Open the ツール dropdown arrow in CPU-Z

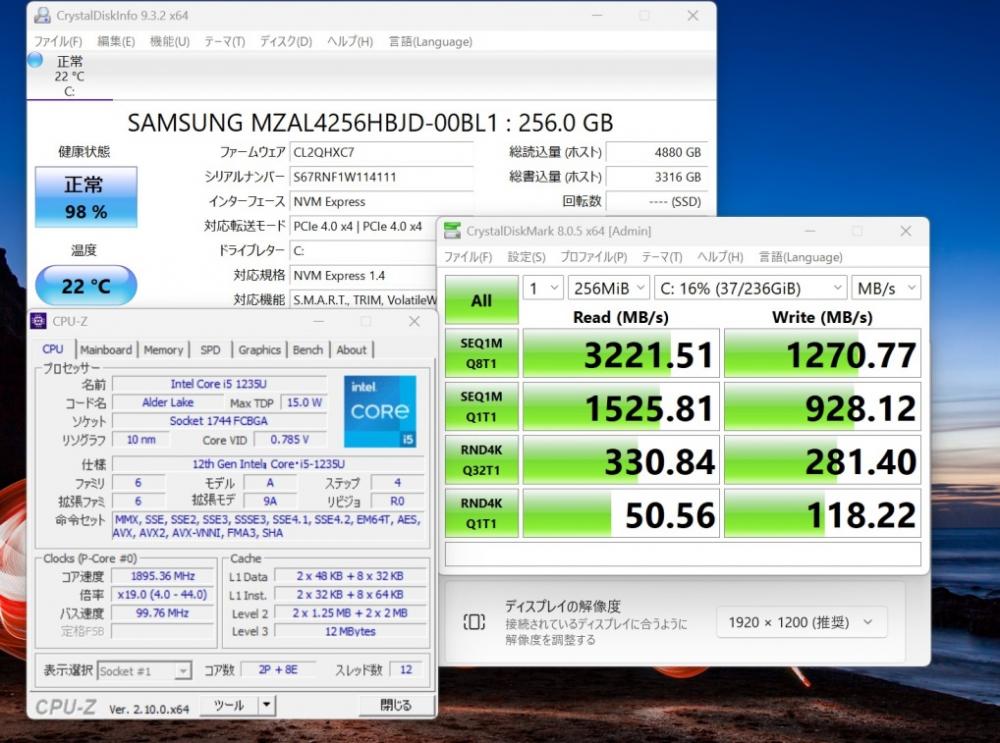point(267,705)
